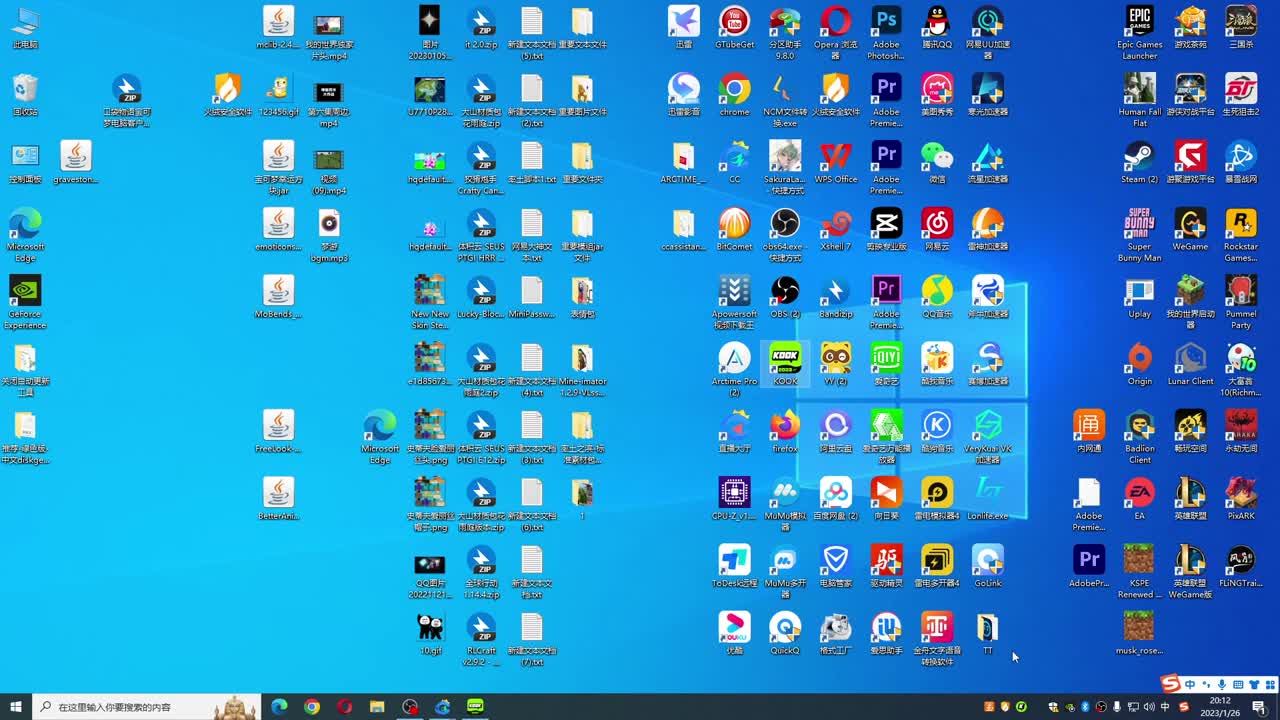Select the Recycle Bin (回收站) icon
Viewport: 1280px width, 720px height.
(25, 90)
